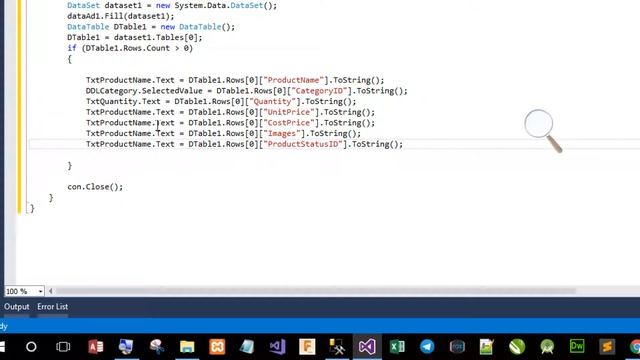This screenshot has height=360, width=640.
Task: Click the "UnitPrice" string literal
Action: [291, 112]
